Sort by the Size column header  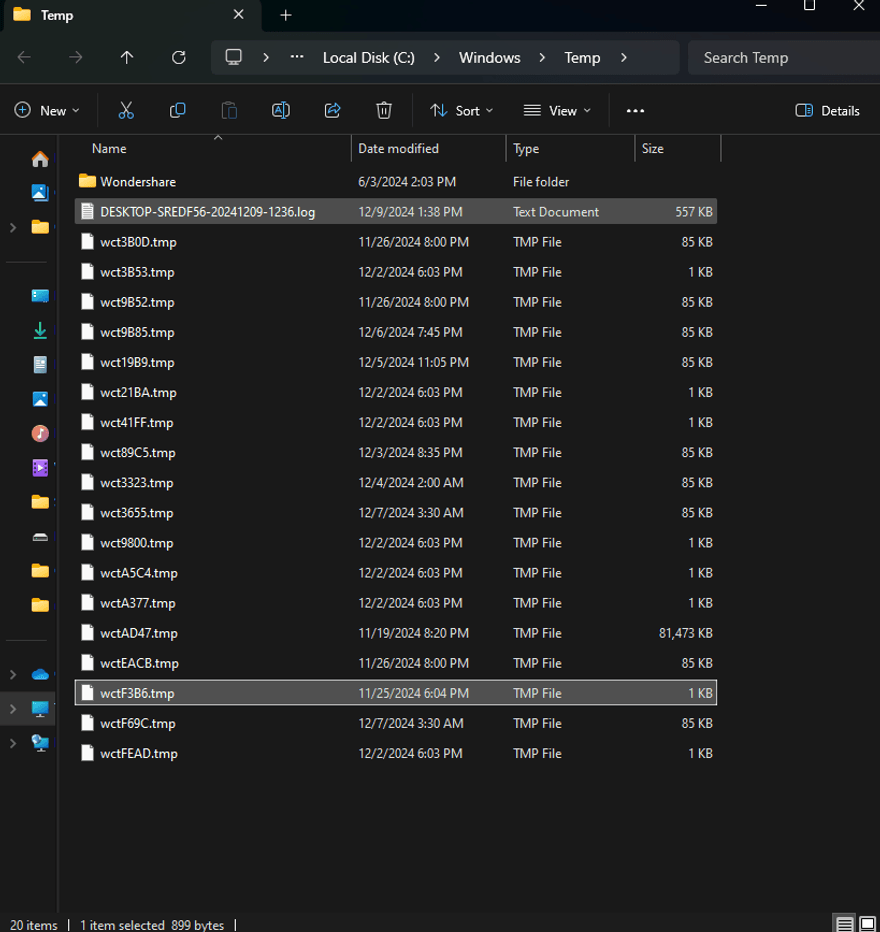[677, 149]
